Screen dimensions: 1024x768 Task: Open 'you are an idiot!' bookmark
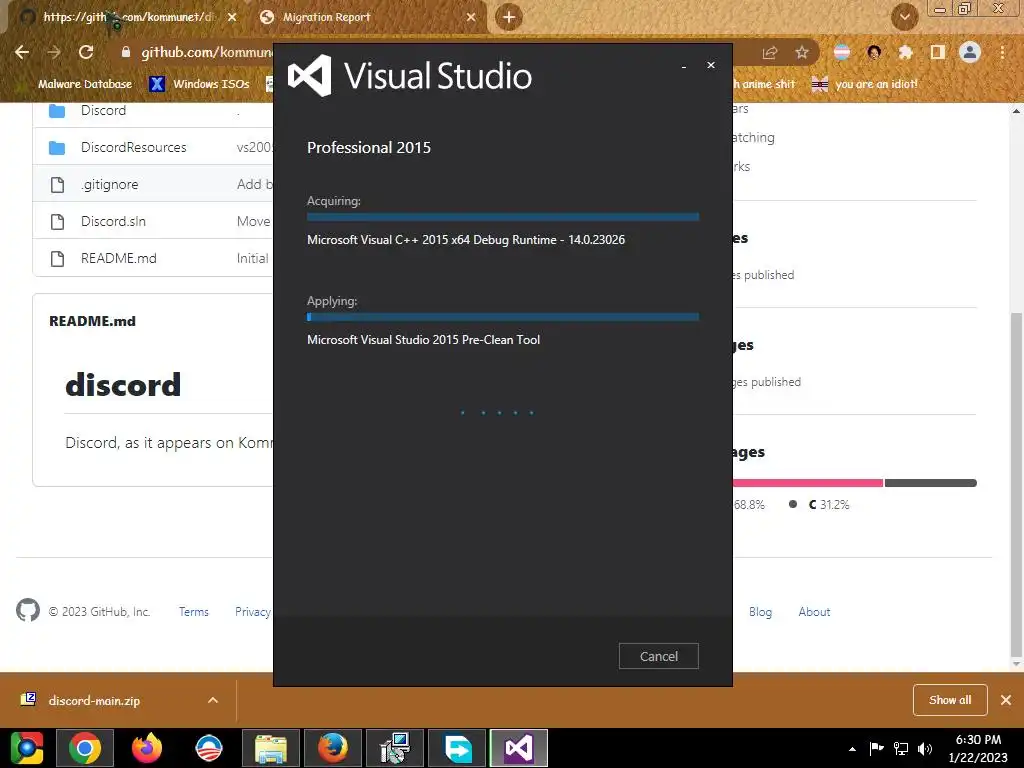coord(865,84)
